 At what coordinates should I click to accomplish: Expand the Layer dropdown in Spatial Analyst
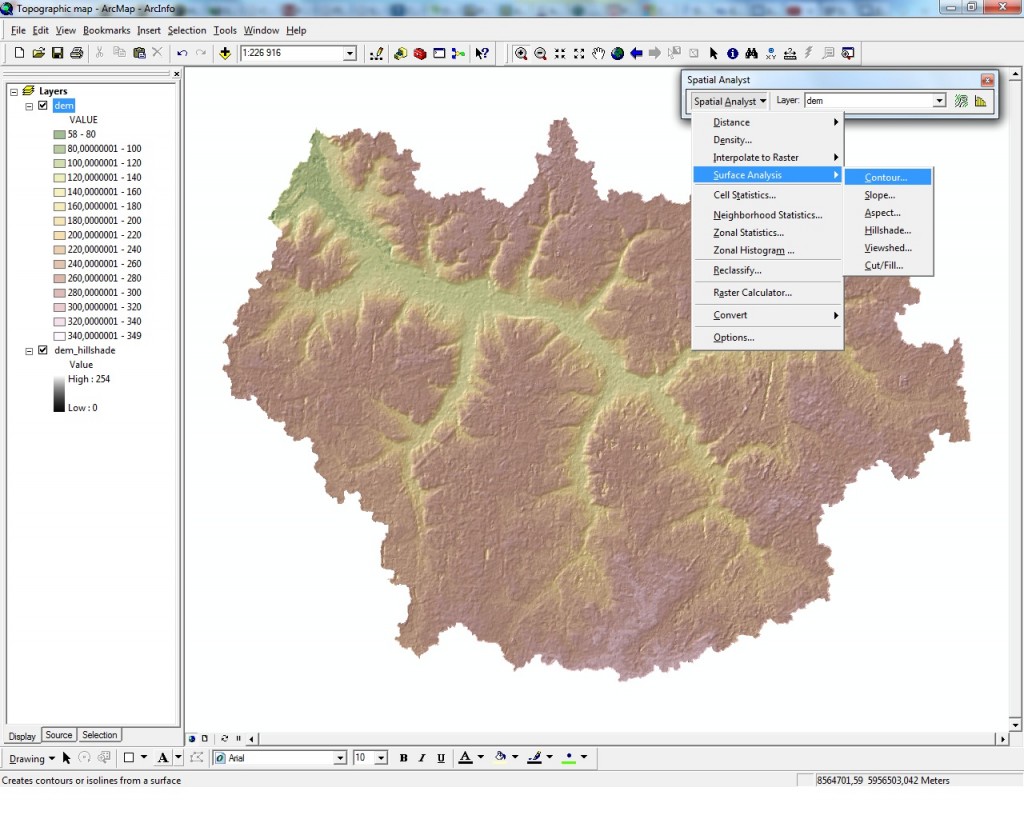pos(939,101)
